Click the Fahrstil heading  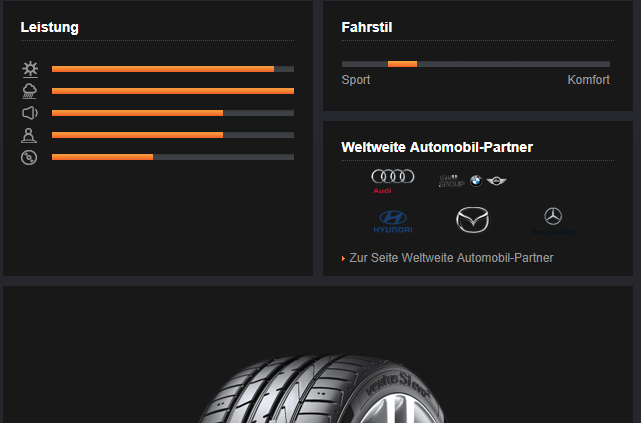click(367, 27)
